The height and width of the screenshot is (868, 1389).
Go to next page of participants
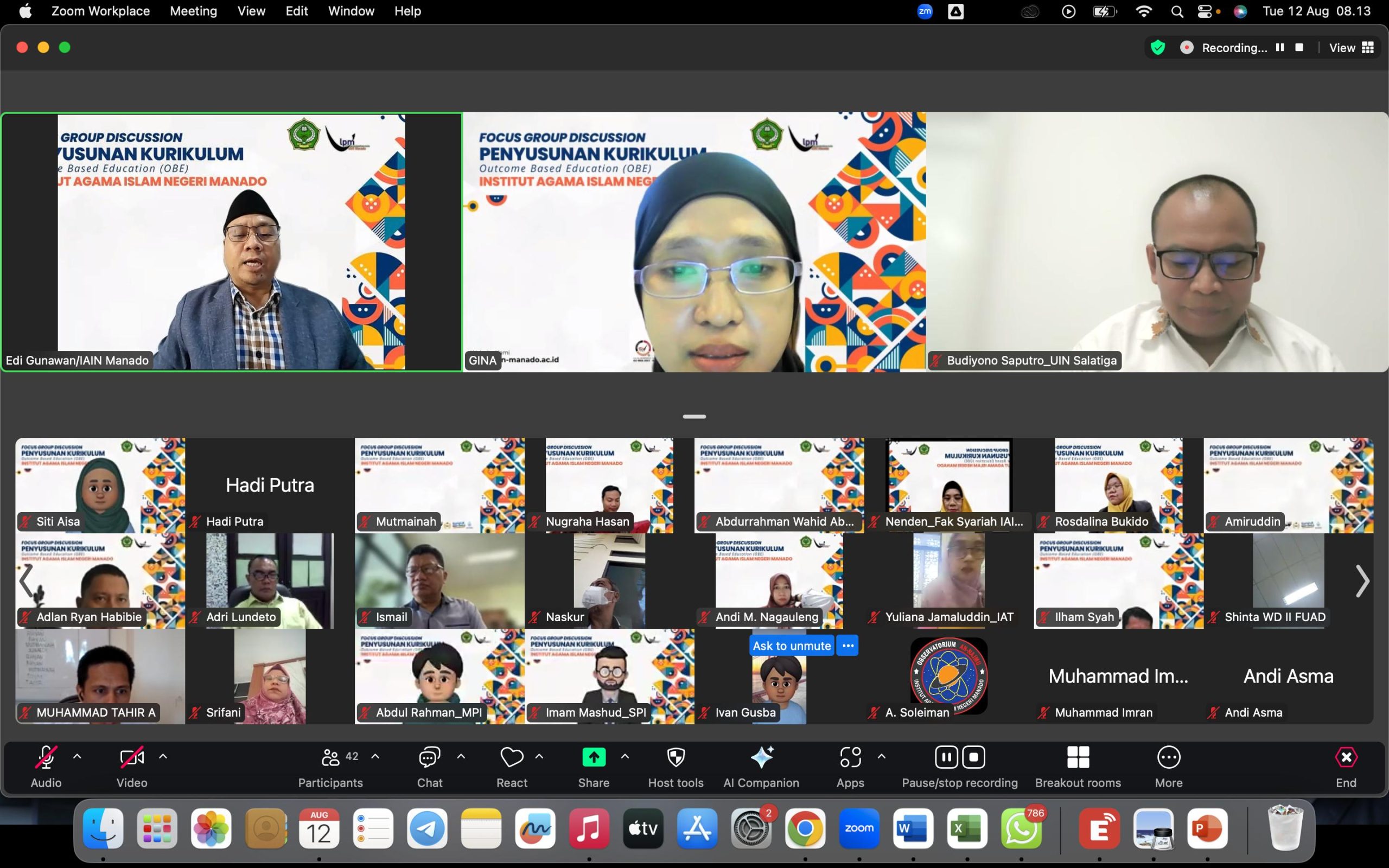(1361, 581)
